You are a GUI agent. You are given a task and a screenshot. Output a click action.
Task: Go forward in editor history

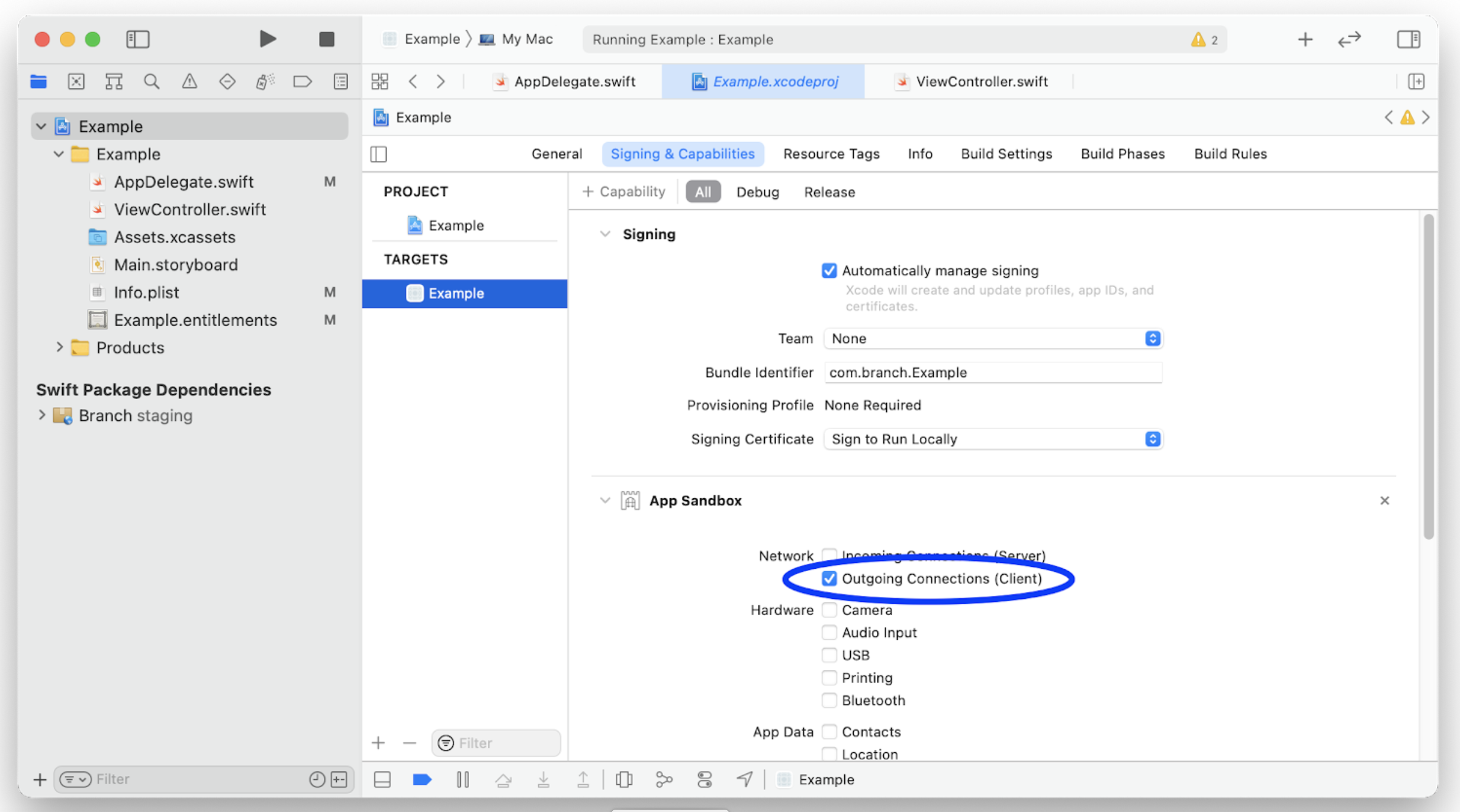pos(440,81)
